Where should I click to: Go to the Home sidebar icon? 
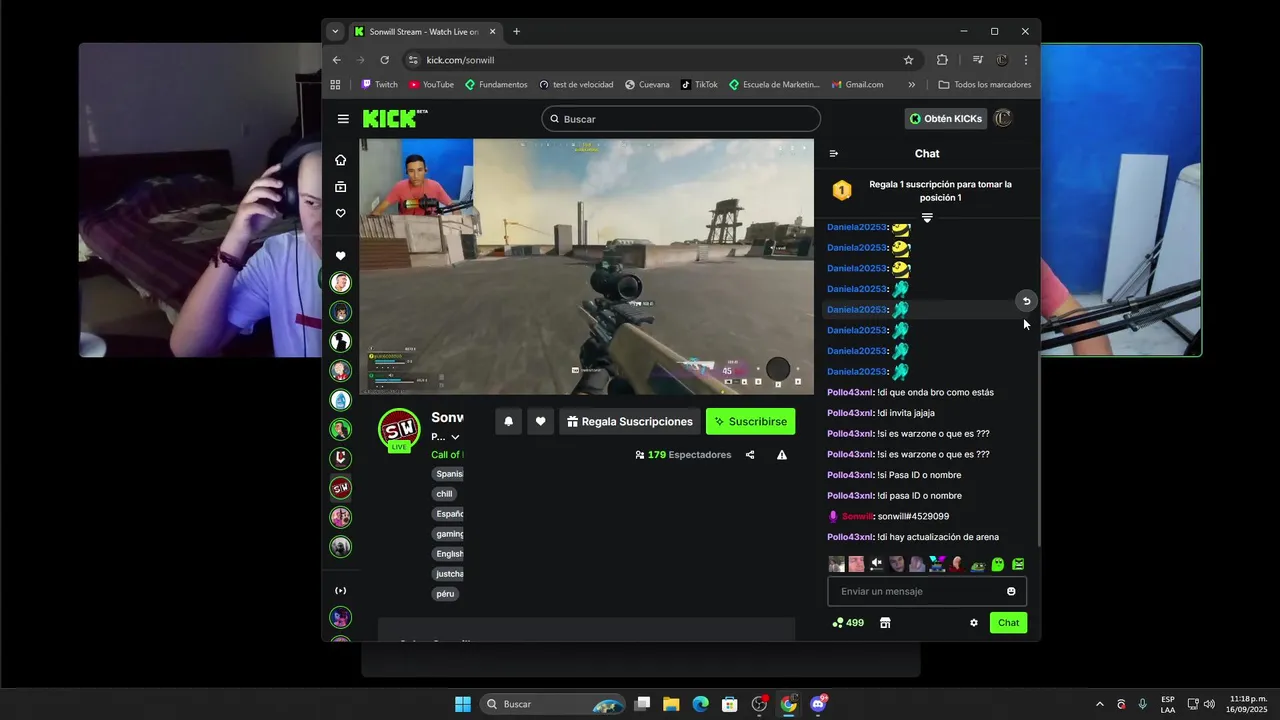coord(341,160)
